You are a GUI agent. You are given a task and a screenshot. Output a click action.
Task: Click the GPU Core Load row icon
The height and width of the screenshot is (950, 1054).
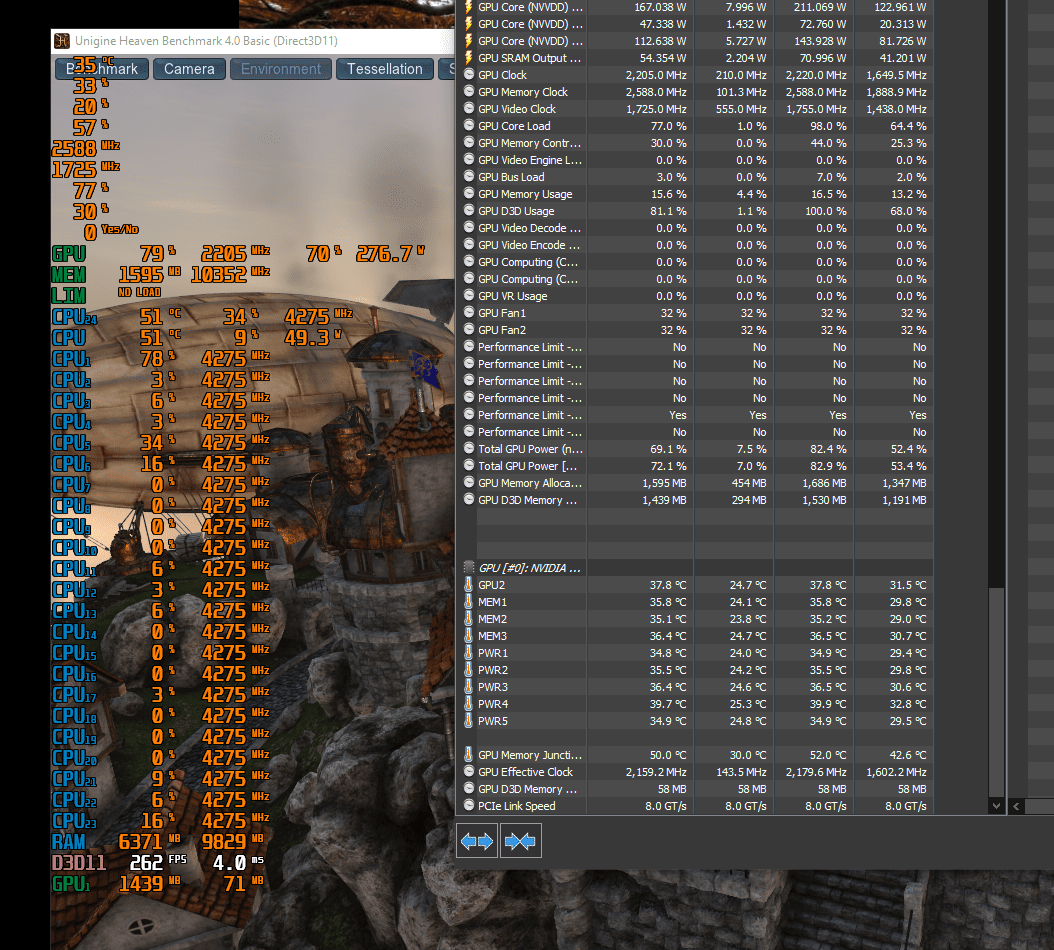[x=469, y=126]
